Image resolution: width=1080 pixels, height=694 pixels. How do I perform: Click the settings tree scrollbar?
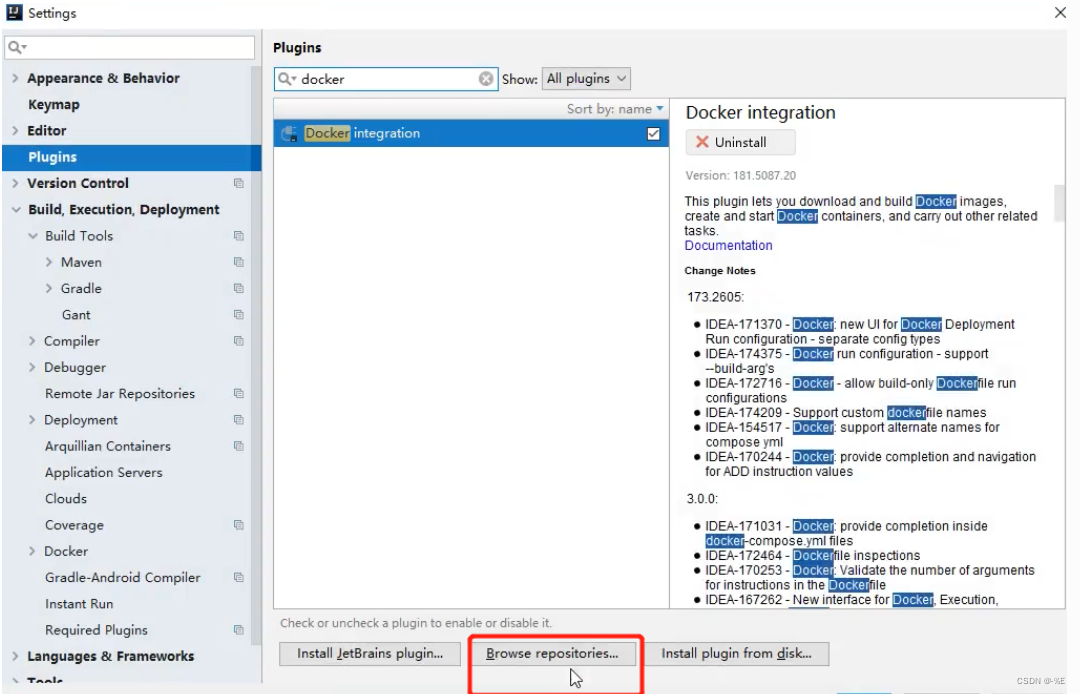(256, 355)
